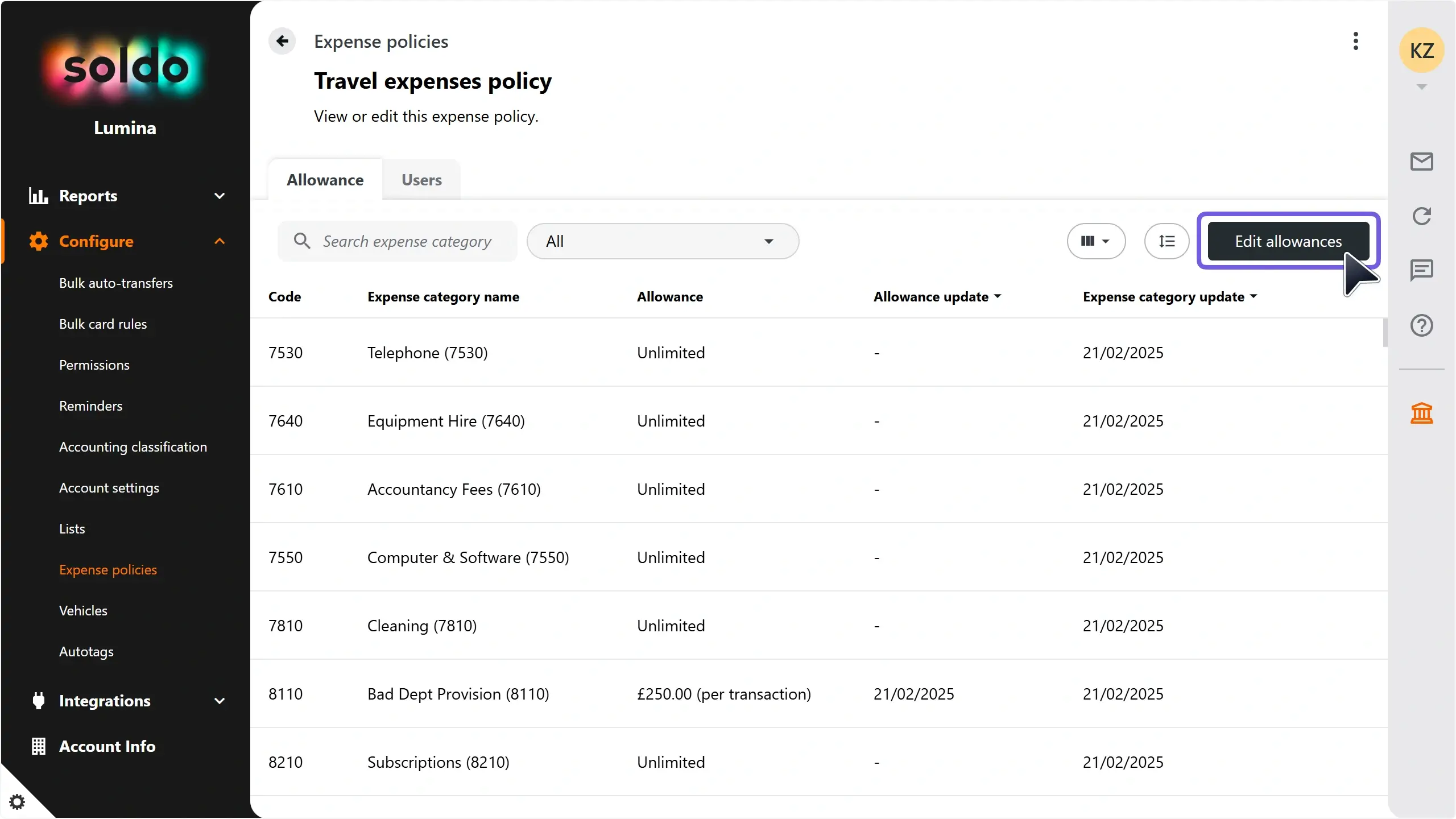Expand the Integrations menu chevron
The width and height of the screenshot is (1456, 819).
click(220, 701)
